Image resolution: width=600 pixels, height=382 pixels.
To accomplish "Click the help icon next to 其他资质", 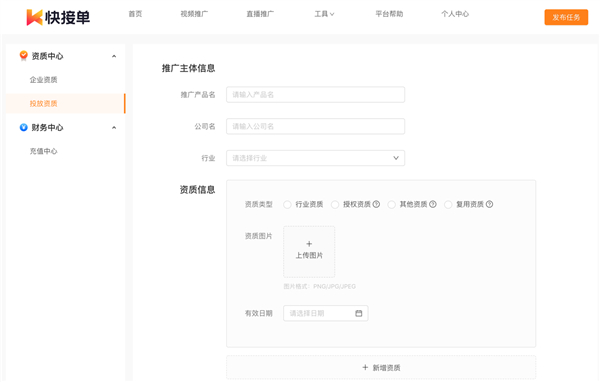I will pyautogui.click(x=433, y=204).
